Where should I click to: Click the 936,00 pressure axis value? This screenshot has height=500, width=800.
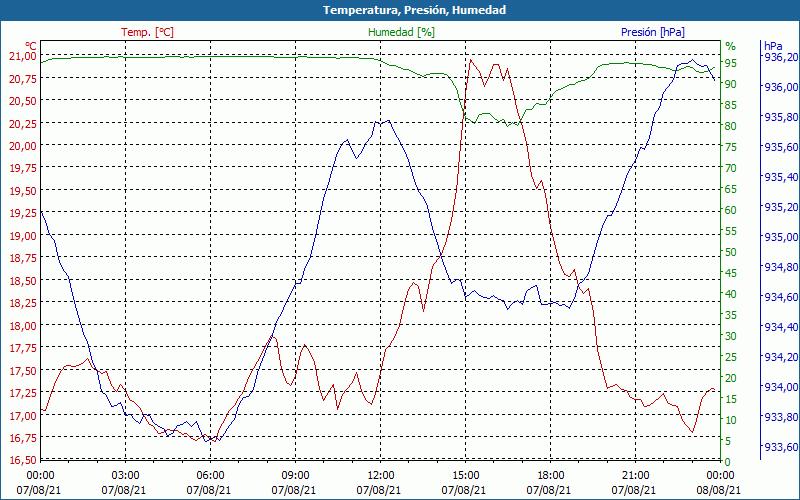781,87
